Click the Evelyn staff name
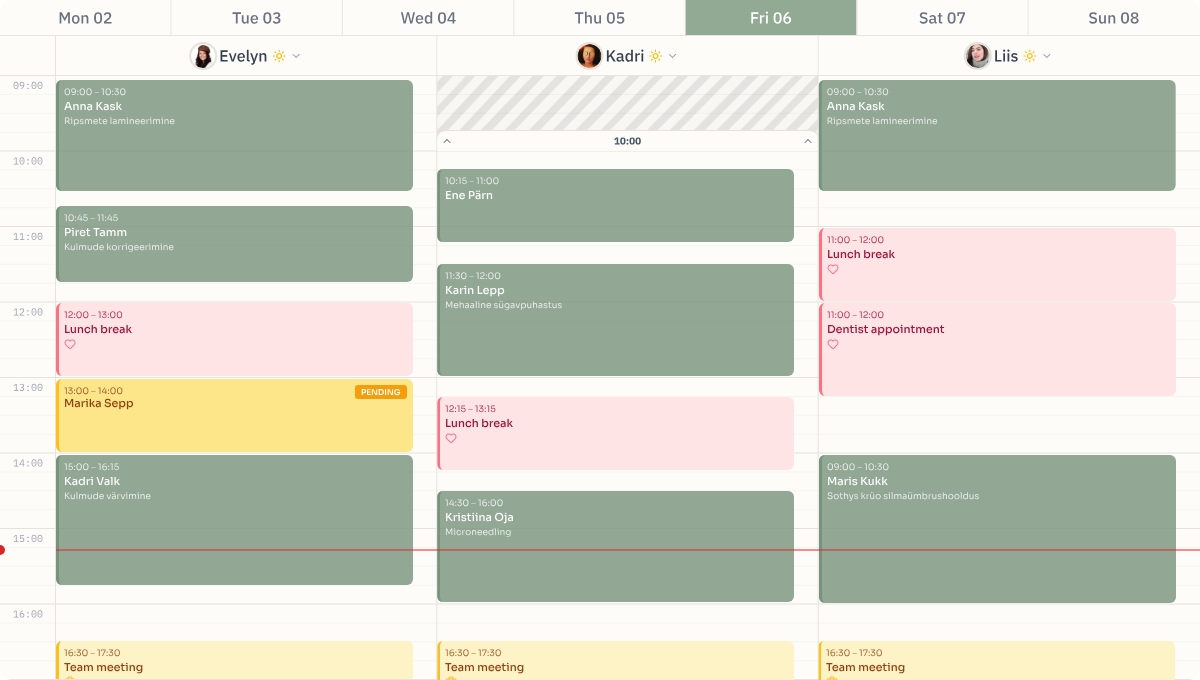The width and height of the screenshot is (1200, 680). [x=243, y=56]
